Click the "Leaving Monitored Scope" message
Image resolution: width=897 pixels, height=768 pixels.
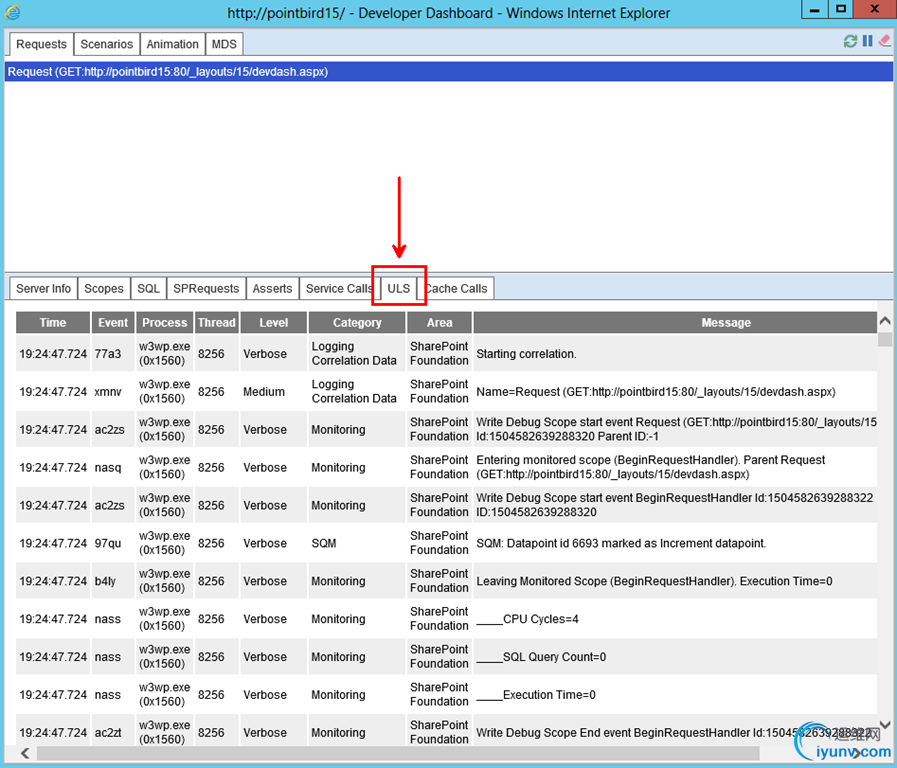pyautogui.click(x=654, y=581)
